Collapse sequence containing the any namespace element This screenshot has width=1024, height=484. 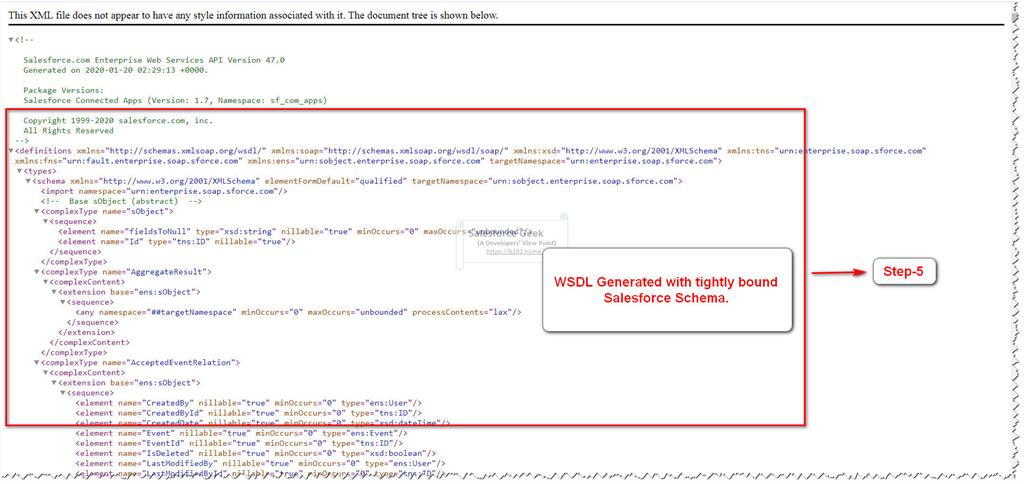pyautogui.click(x=62, y=302)
